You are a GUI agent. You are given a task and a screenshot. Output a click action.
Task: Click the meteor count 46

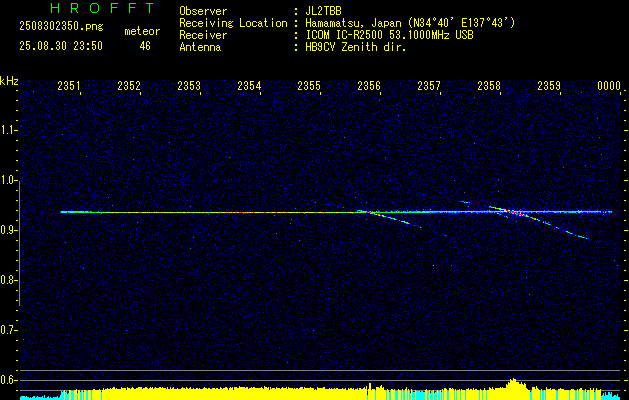click(x=145, y=46)
